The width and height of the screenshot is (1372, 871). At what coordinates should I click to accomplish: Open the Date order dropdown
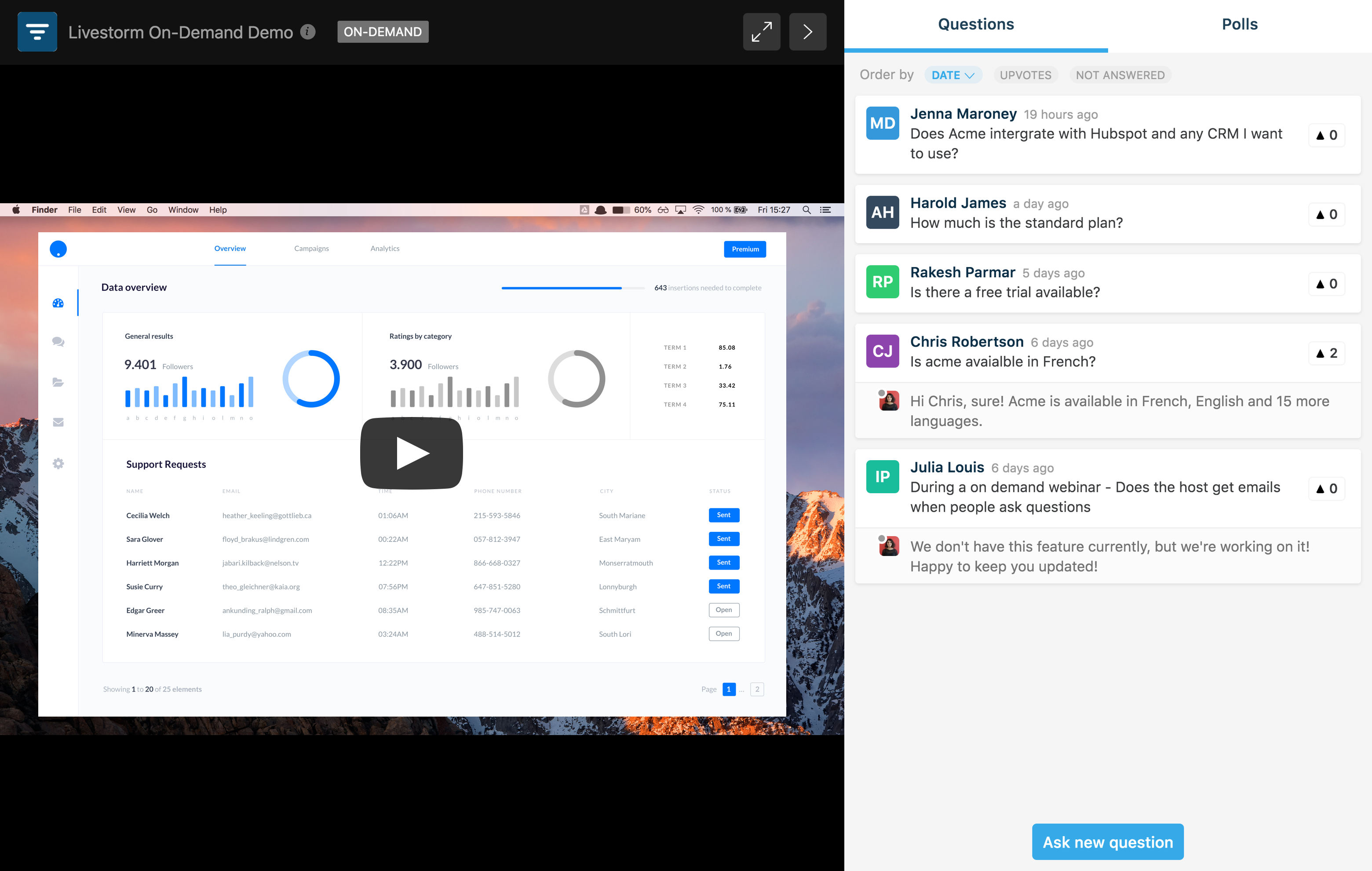(952, 75)
